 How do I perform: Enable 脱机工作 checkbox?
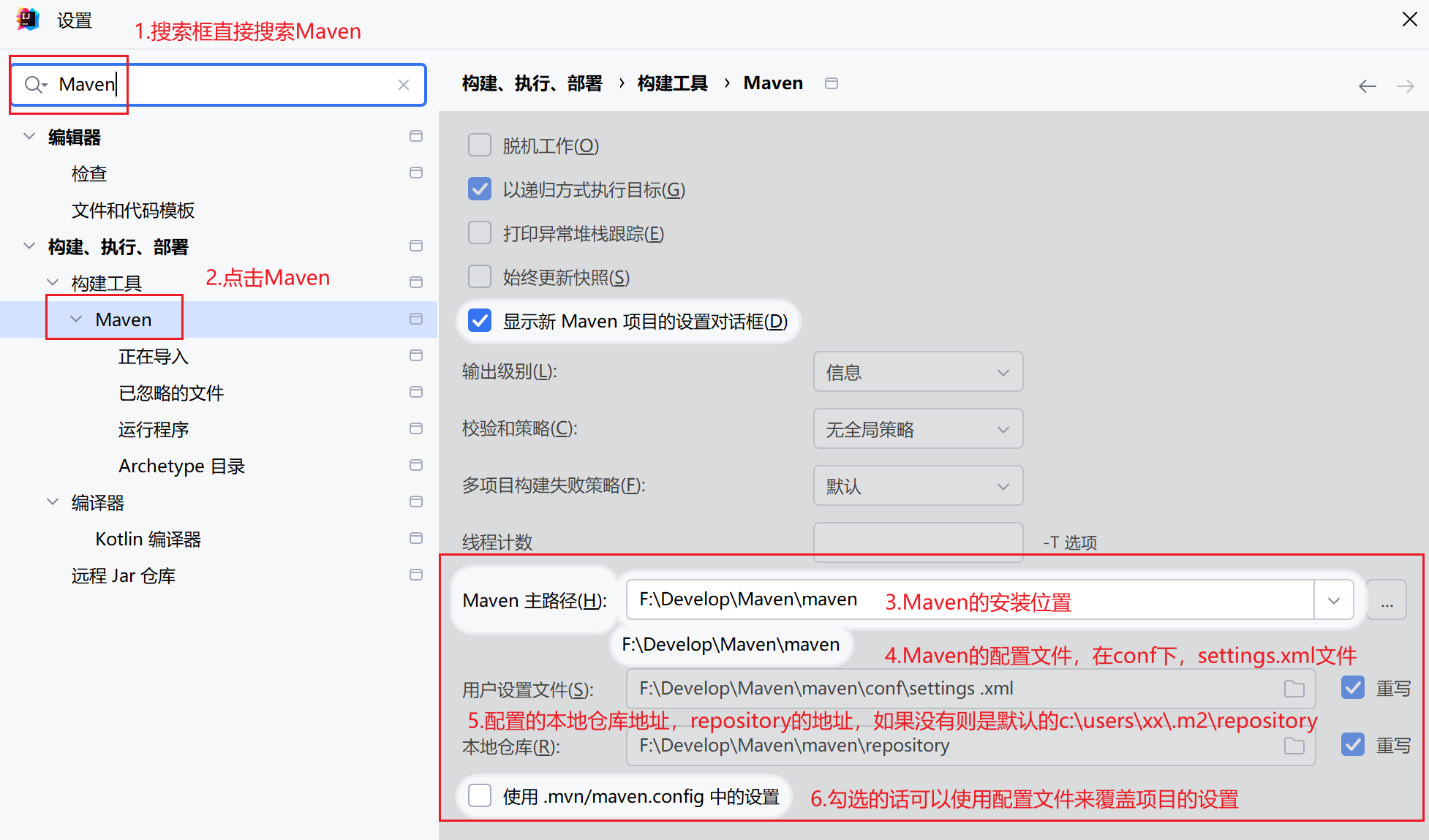pos(480,145)
